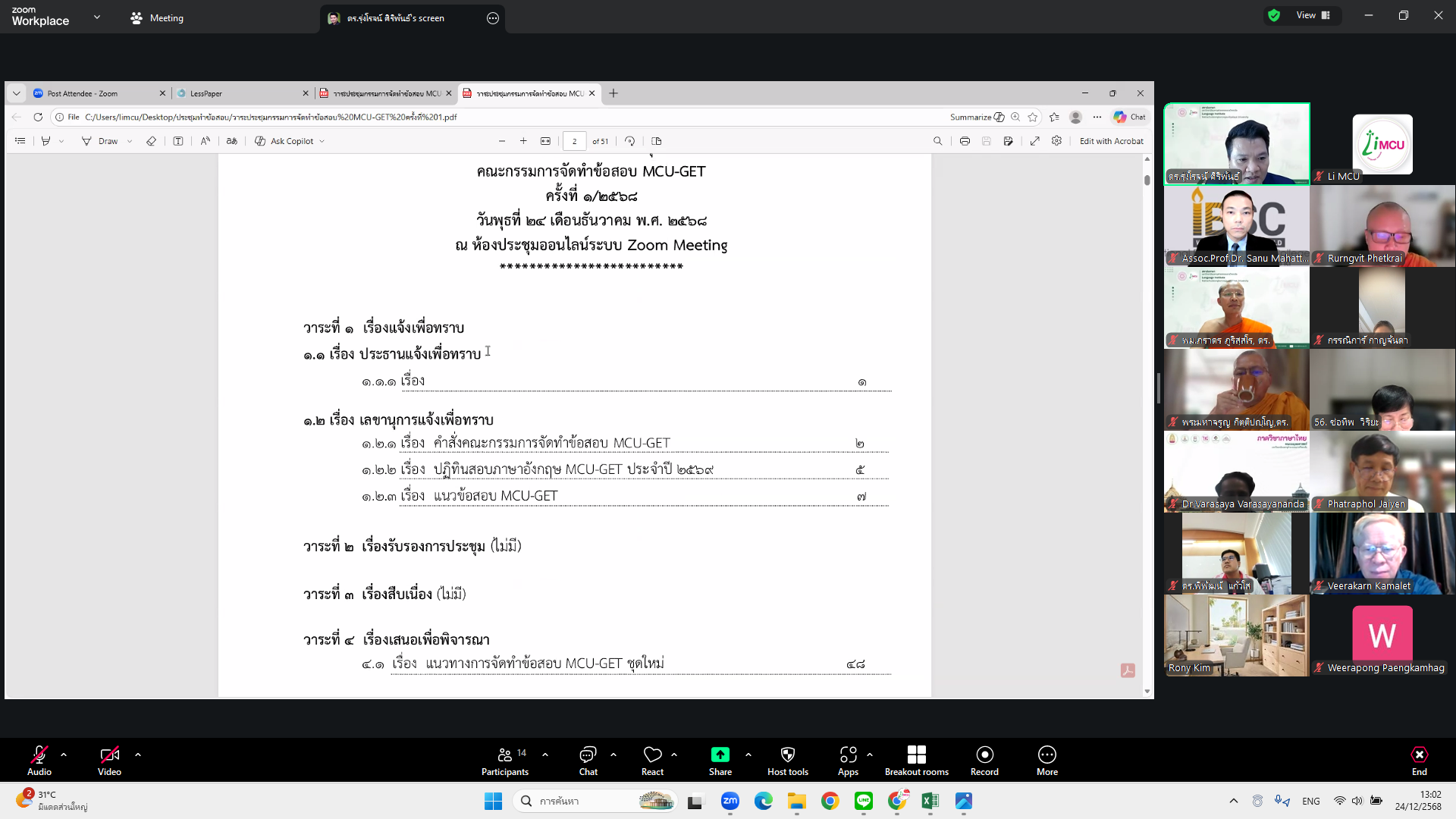
Task: Start sharing with the Share button
Action: click(720, 760)
